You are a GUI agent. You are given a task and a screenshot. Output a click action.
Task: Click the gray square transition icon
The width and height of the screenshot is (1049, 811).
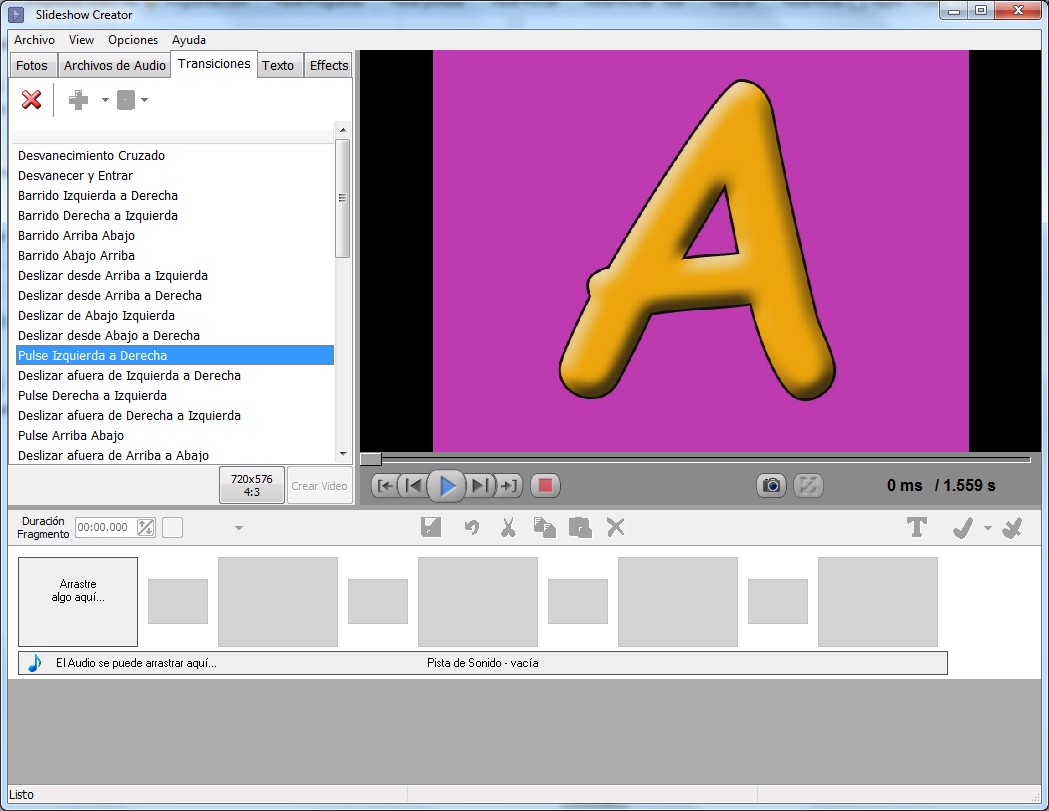point(126,100)
